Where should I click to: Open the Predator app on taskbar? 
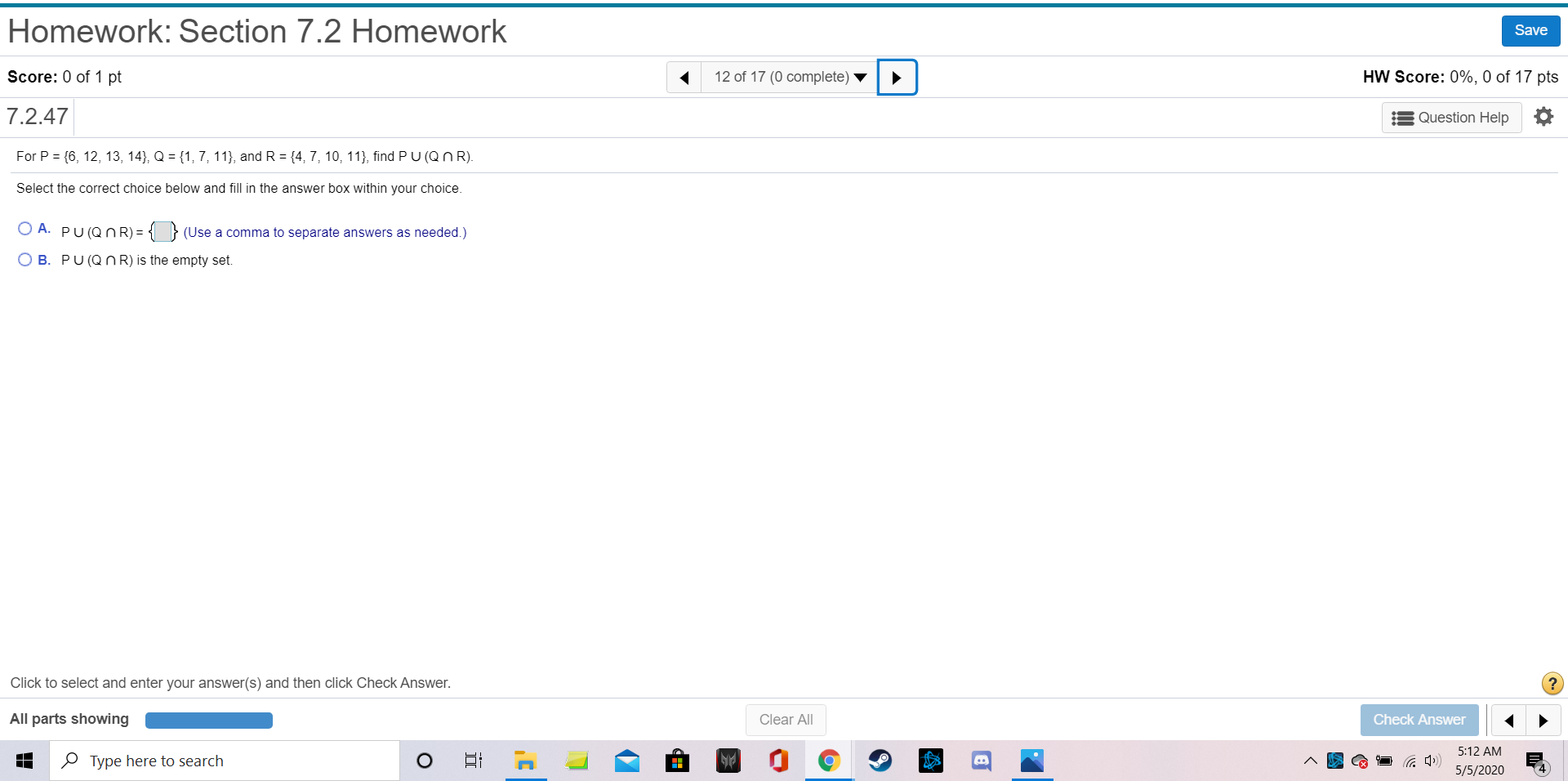pyautogui.click(x=728, y=761)
